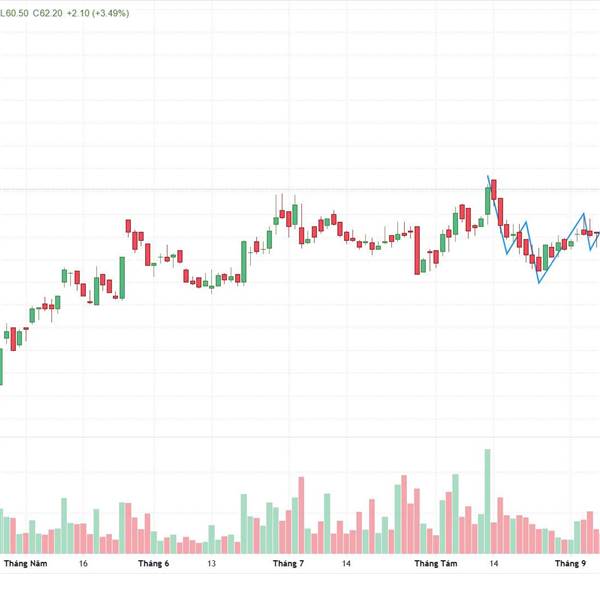The width and height of the screenshot is (600, 600).
Task: Click the low price value L60.50
Action: pyautogui.click(x=14, y=13)
